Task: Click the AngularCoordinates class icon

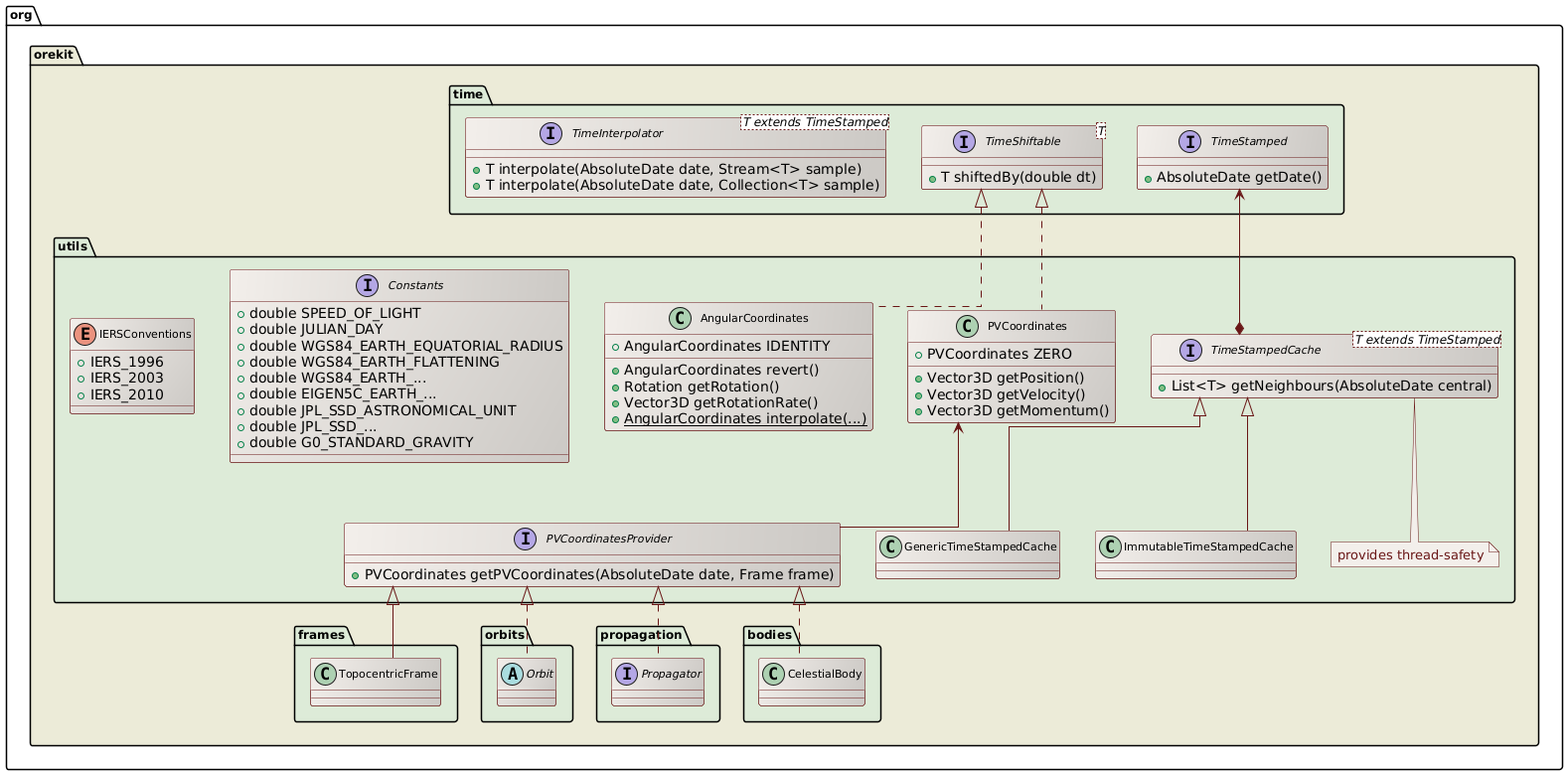Action: [681, 318]
